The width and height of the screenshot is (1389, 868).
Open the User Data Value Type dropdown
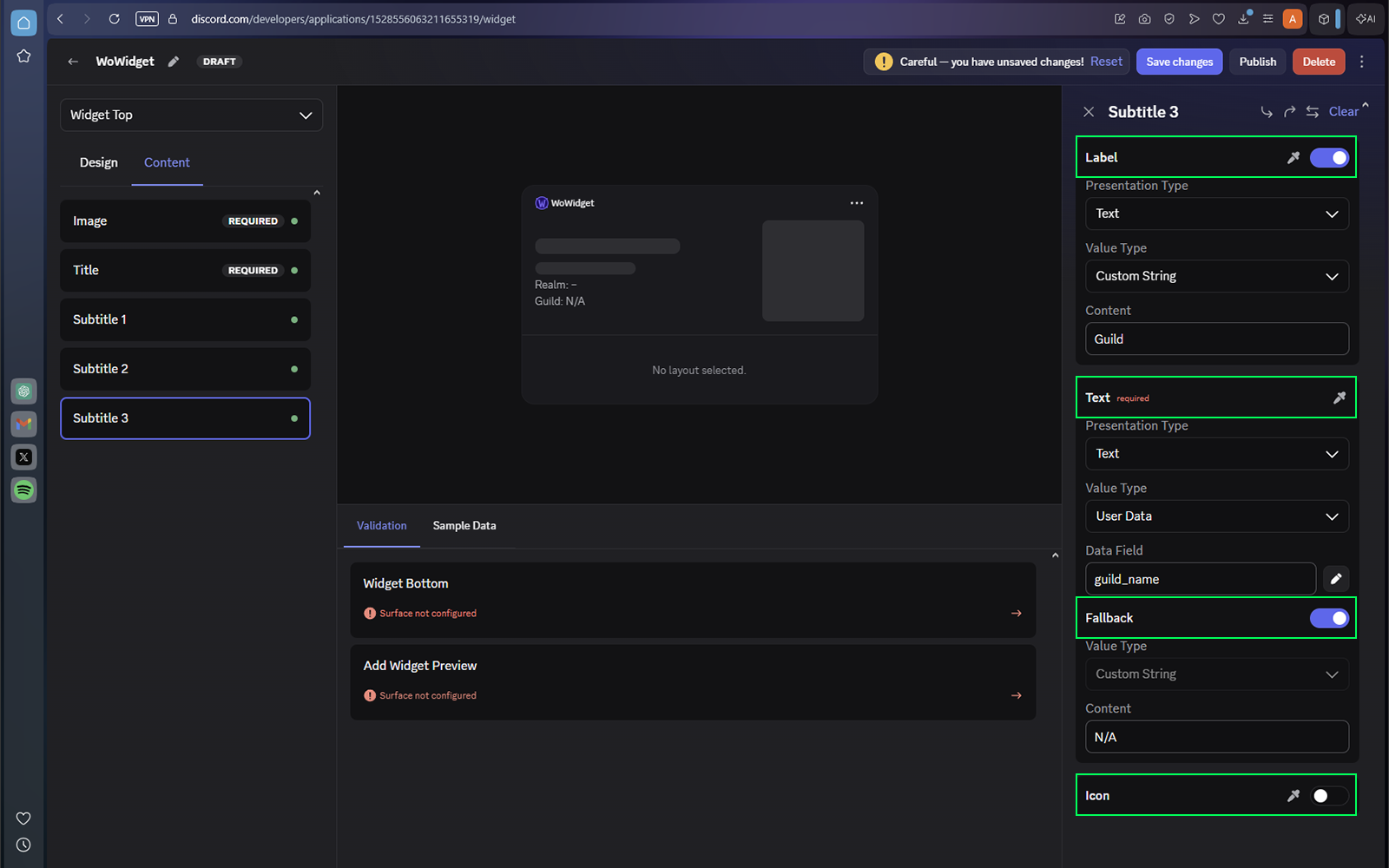point(1217,516)
